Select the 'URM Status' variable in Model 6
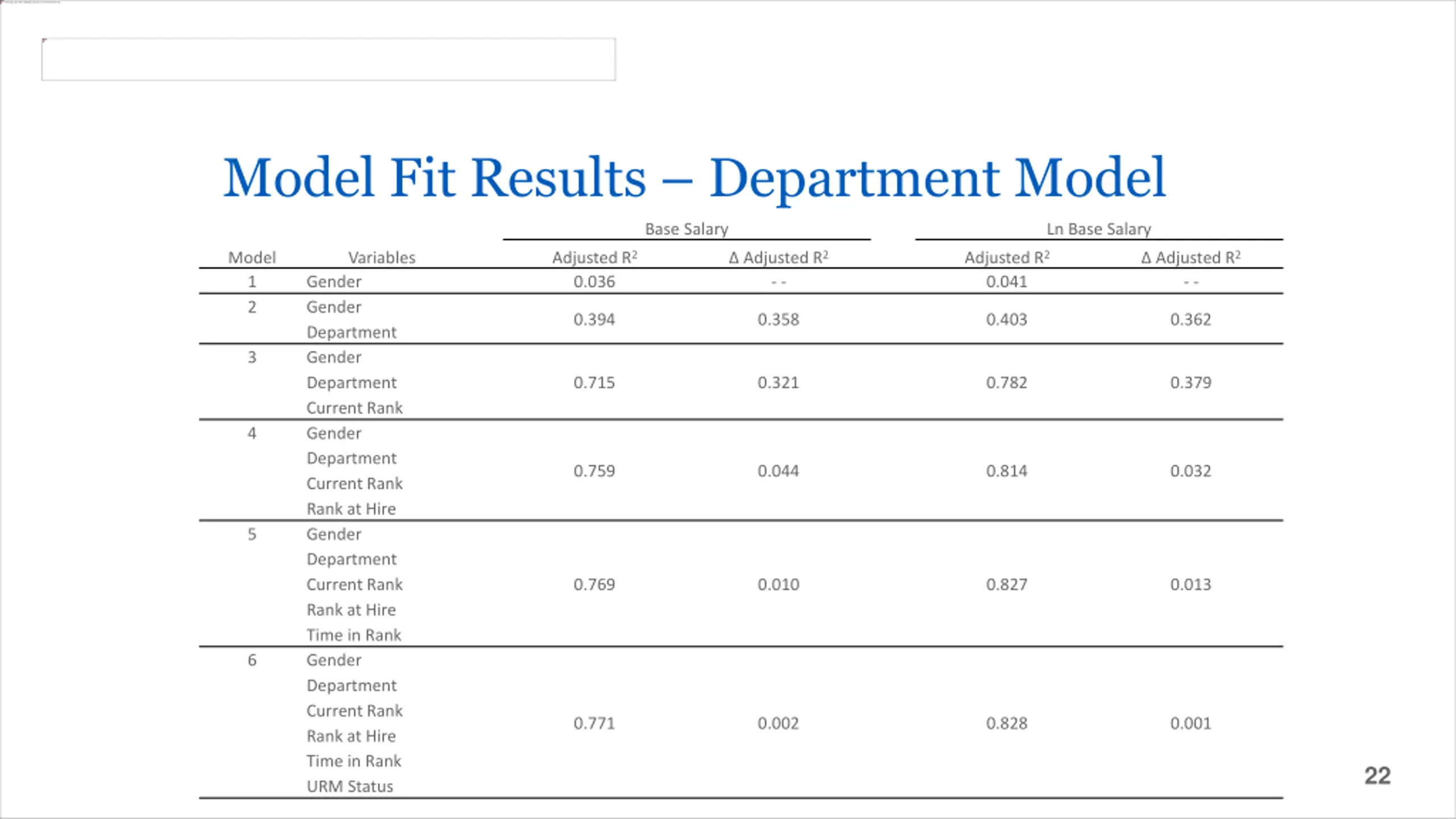The width and height of the screenshot is (1456, 819). (x=350, y=786)
